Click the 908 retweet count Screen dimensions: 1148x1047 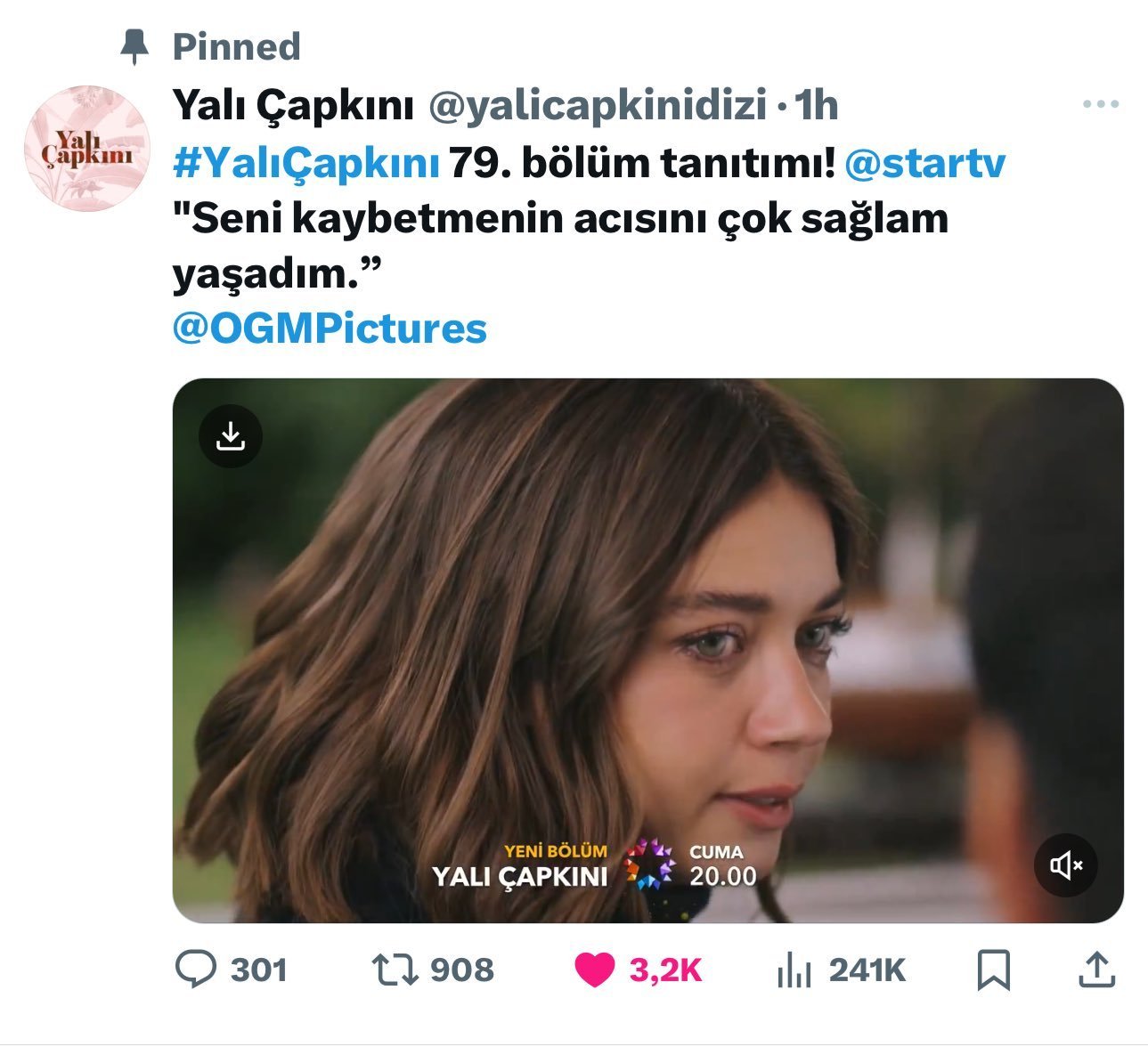[461, 970]
